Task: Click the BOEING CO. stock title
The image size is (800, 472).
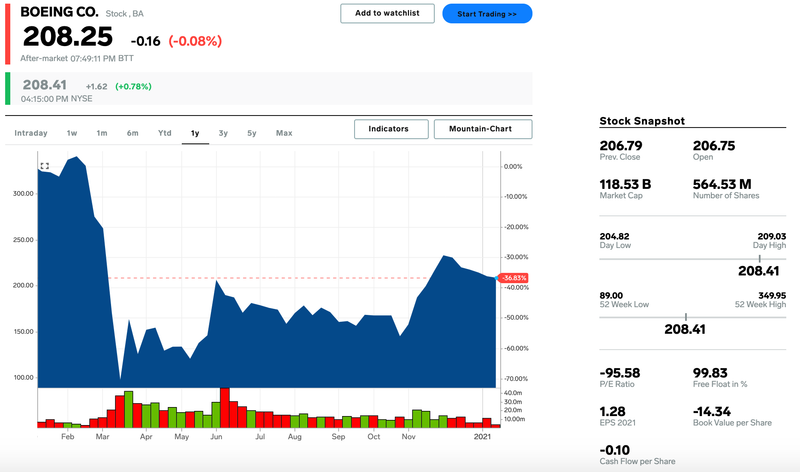Action: (59, 12)
